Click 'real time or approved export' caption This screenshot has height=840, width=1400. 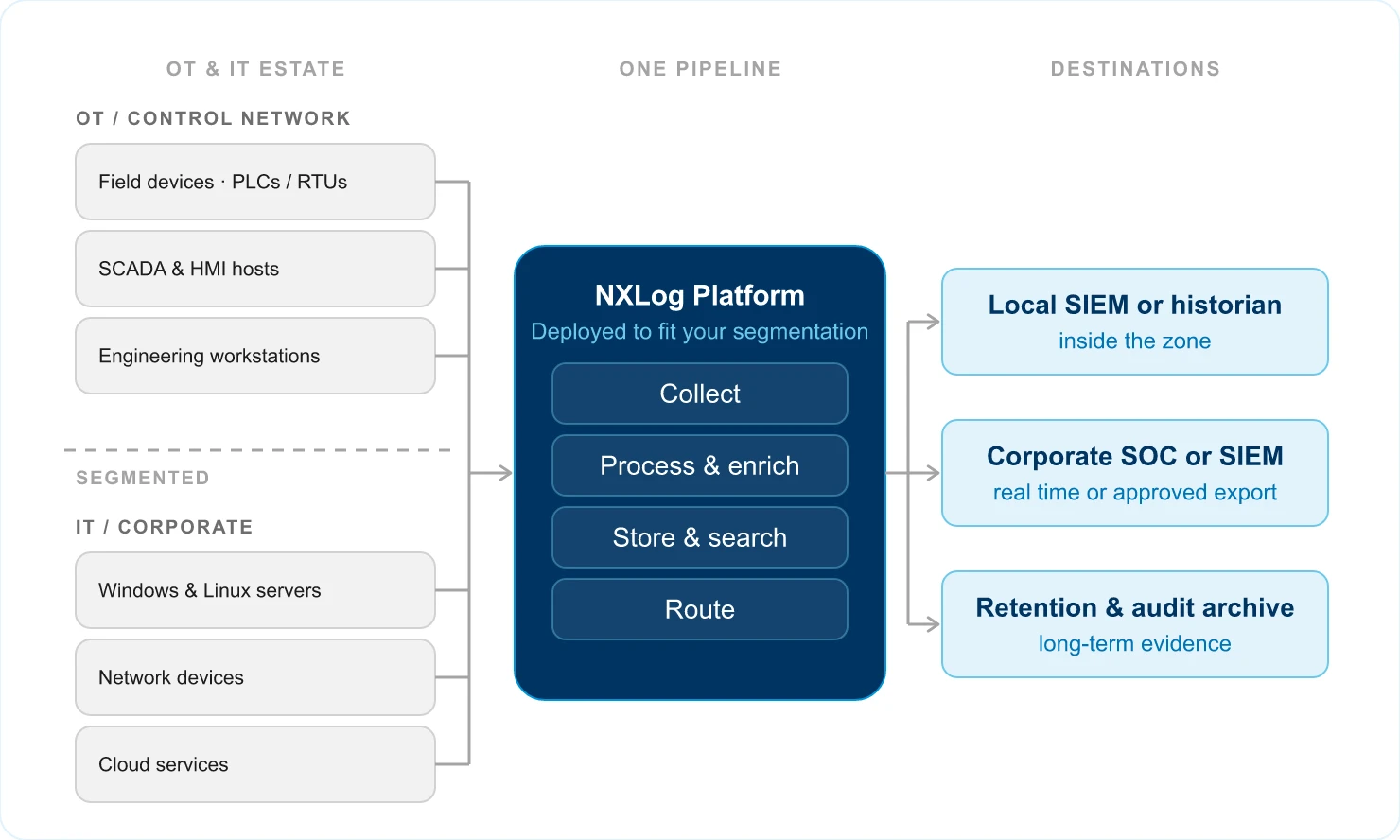pos(1135,493)
